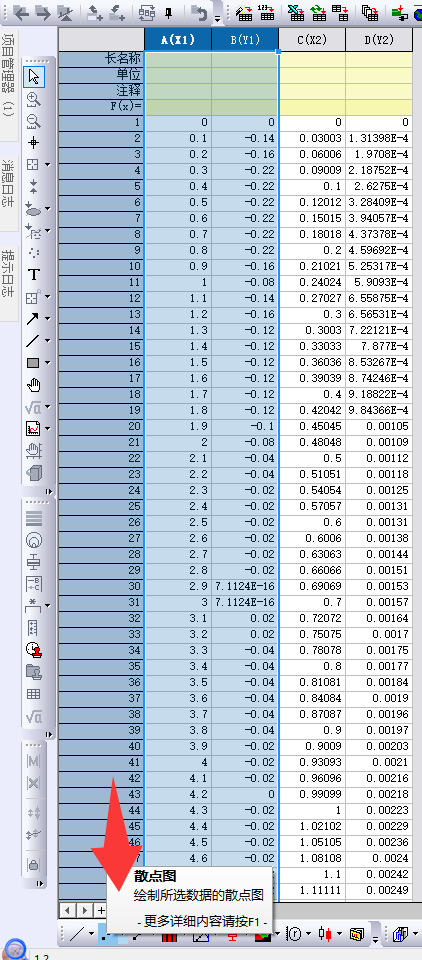Screen dimensions: 422x960
Task: Click the 7.1124E-16 cell in row 30
Action: point(245,586)
